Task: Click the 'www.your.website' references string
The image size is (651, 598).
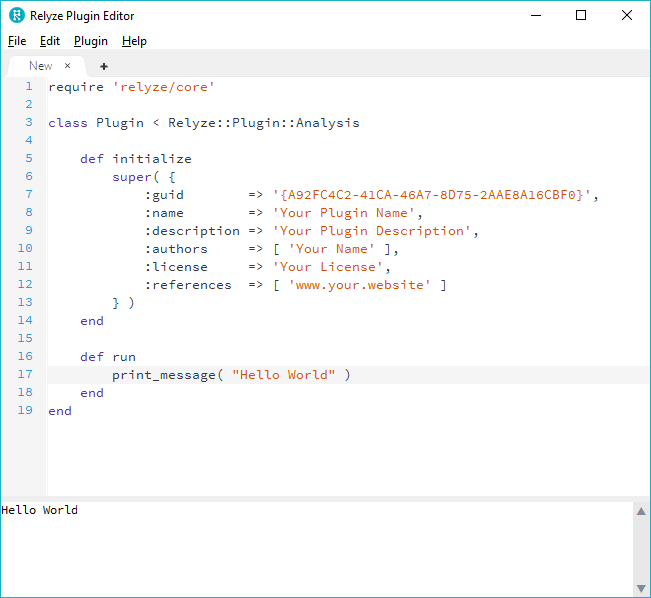Action: click(x=360, y=285)
